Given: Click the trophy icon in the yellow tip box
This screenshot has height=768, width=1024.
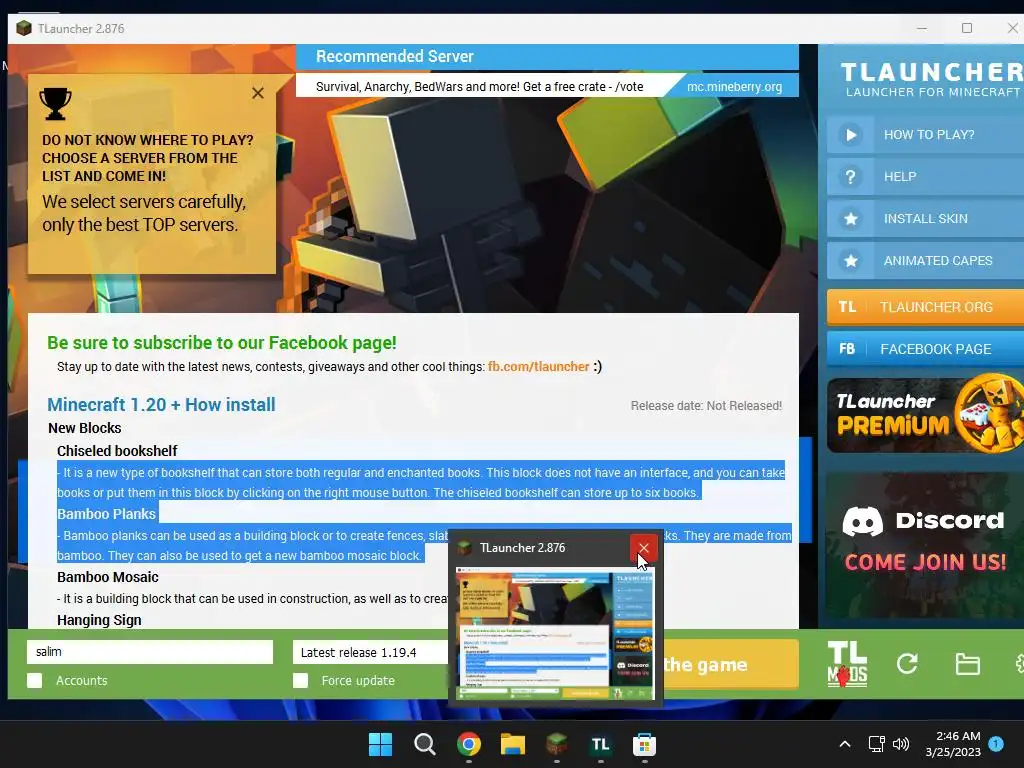Looking at the screenshot, I should [56, 104].
